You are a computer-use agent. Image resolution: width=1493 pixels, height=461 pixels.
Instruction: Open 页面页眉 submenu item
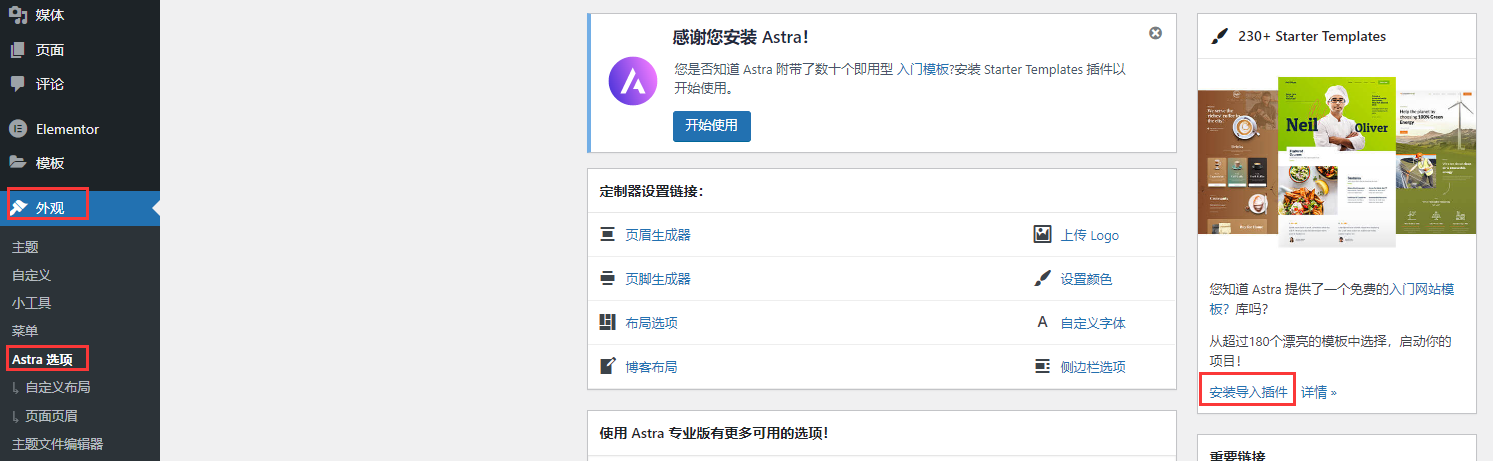[x=51, y=415]
